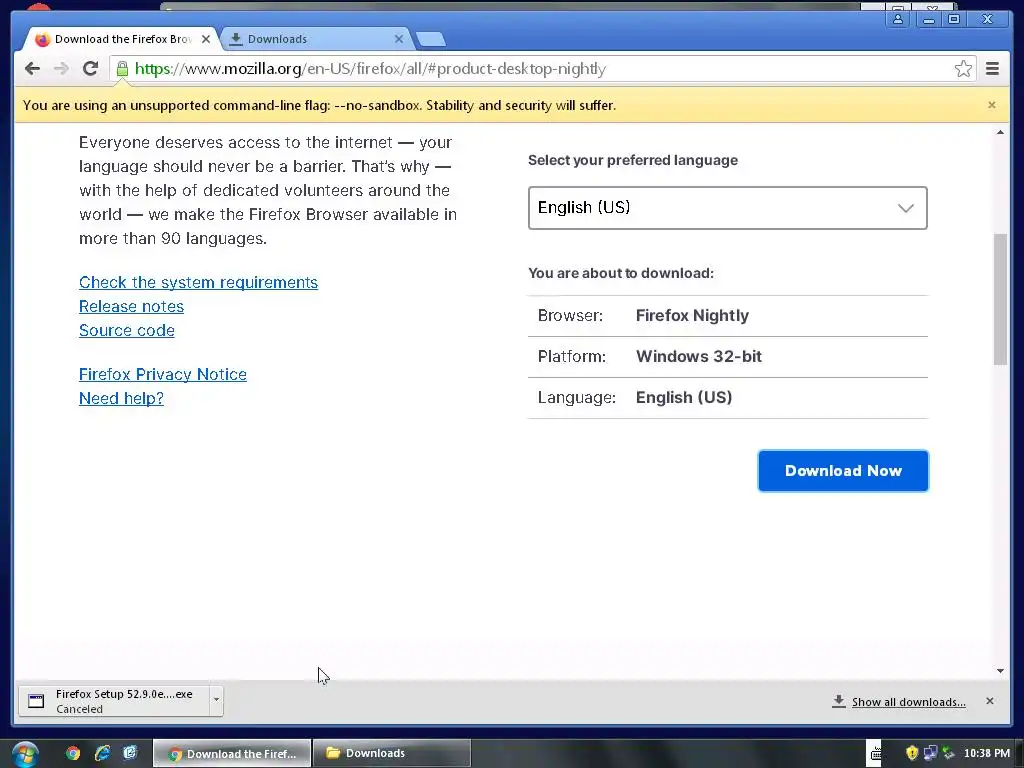This screenshot has height=768, width=1024.
Task: Close the downloads shelf
Action: click(x=989, y=701)
